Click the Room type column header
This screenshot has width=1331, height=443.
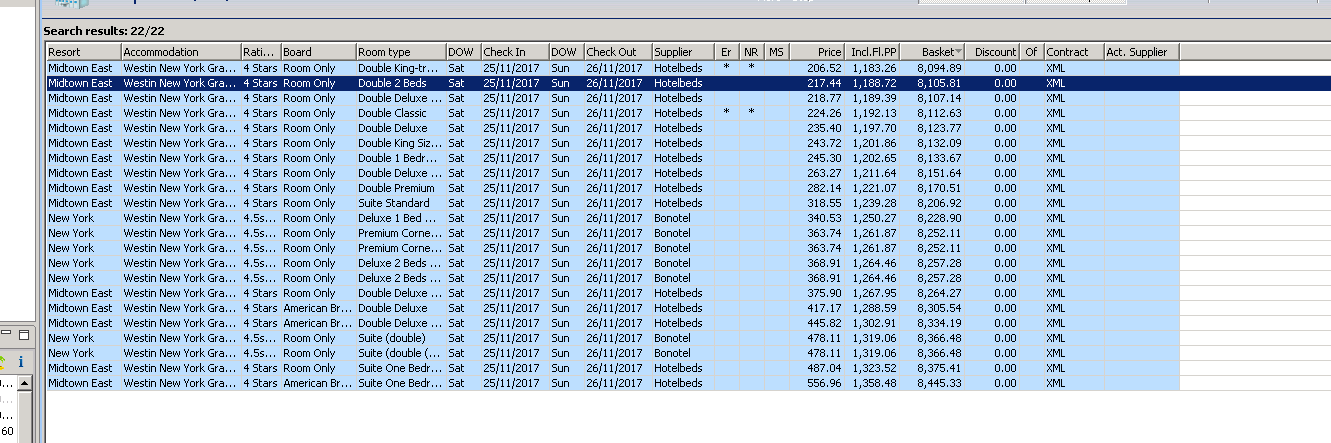click(x=401, y=52)
